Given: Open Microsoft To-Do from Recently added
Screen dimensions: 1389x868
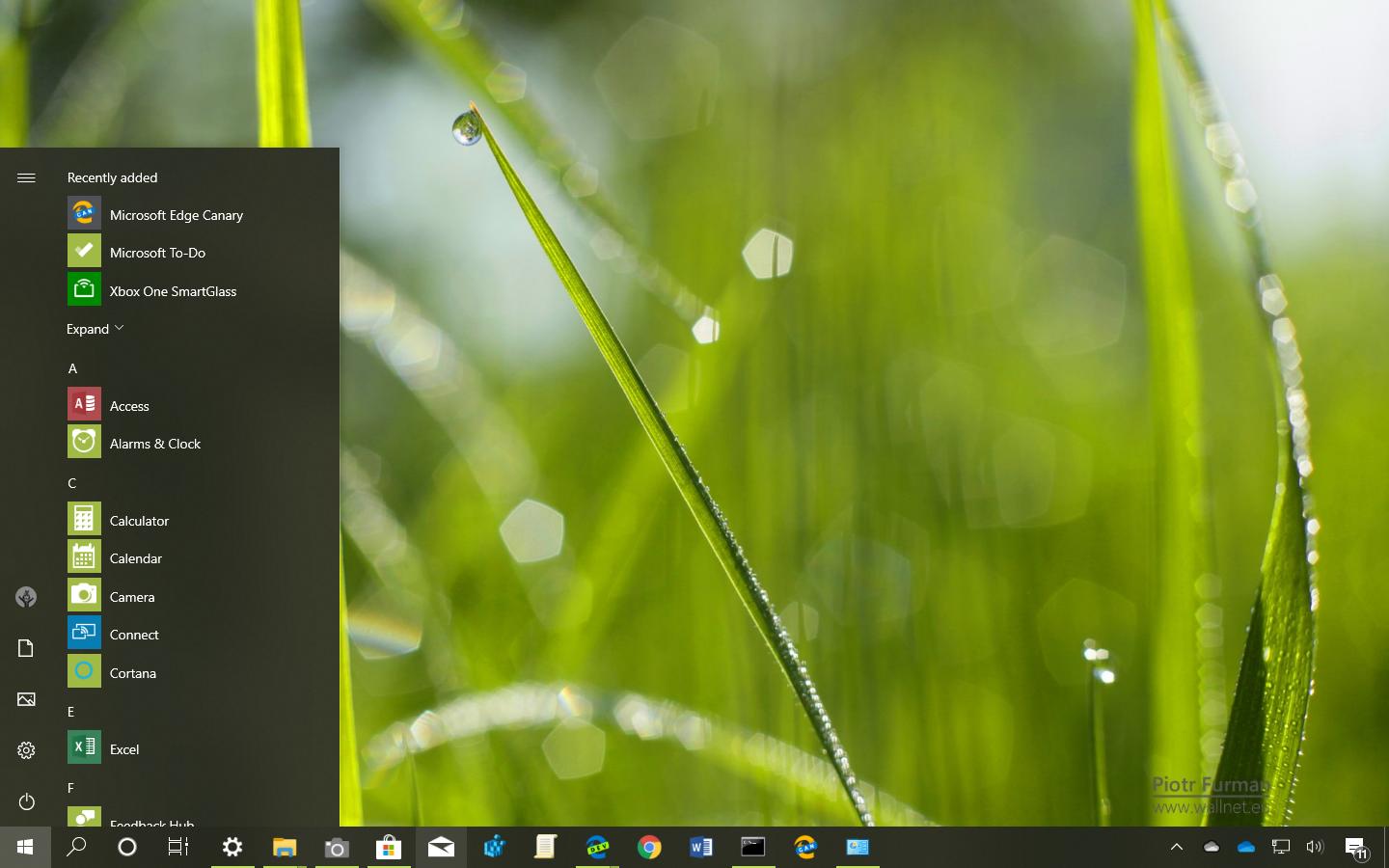Looking at the screenshot, I should pyautogui.click(x=157, y=252).
